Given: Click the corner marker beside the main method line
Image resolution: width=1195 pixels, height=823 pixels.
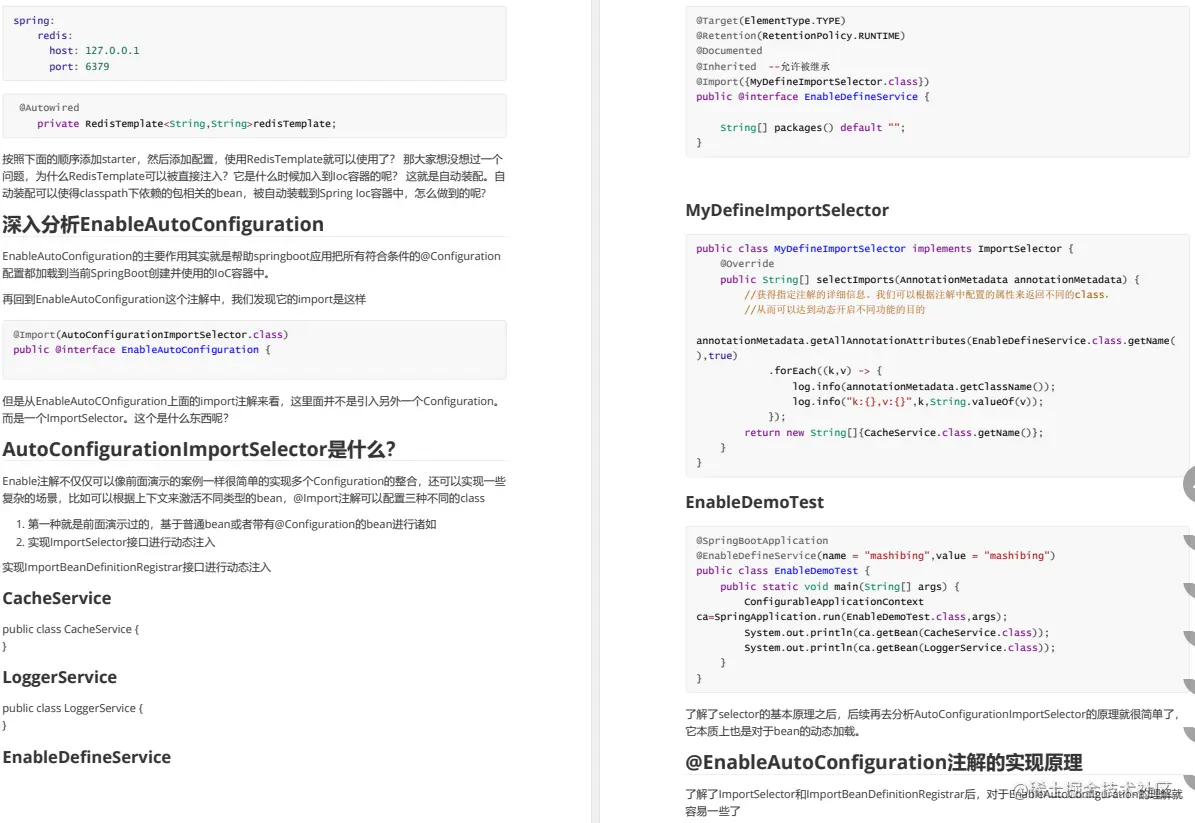Looking at the screenshot, I should [x=1187, y=586].
